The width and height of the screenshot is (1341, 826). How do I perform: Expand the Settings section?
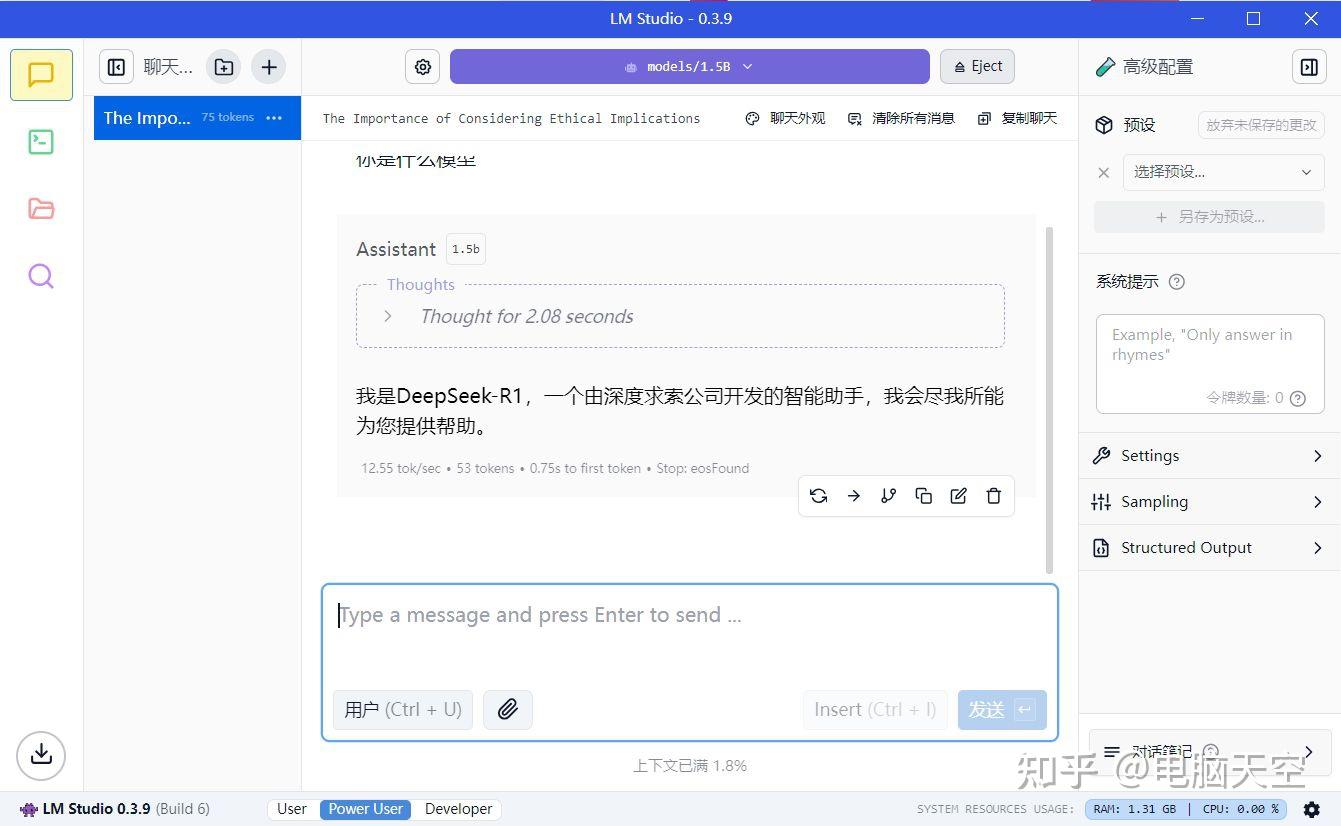tap(1209, 456)
